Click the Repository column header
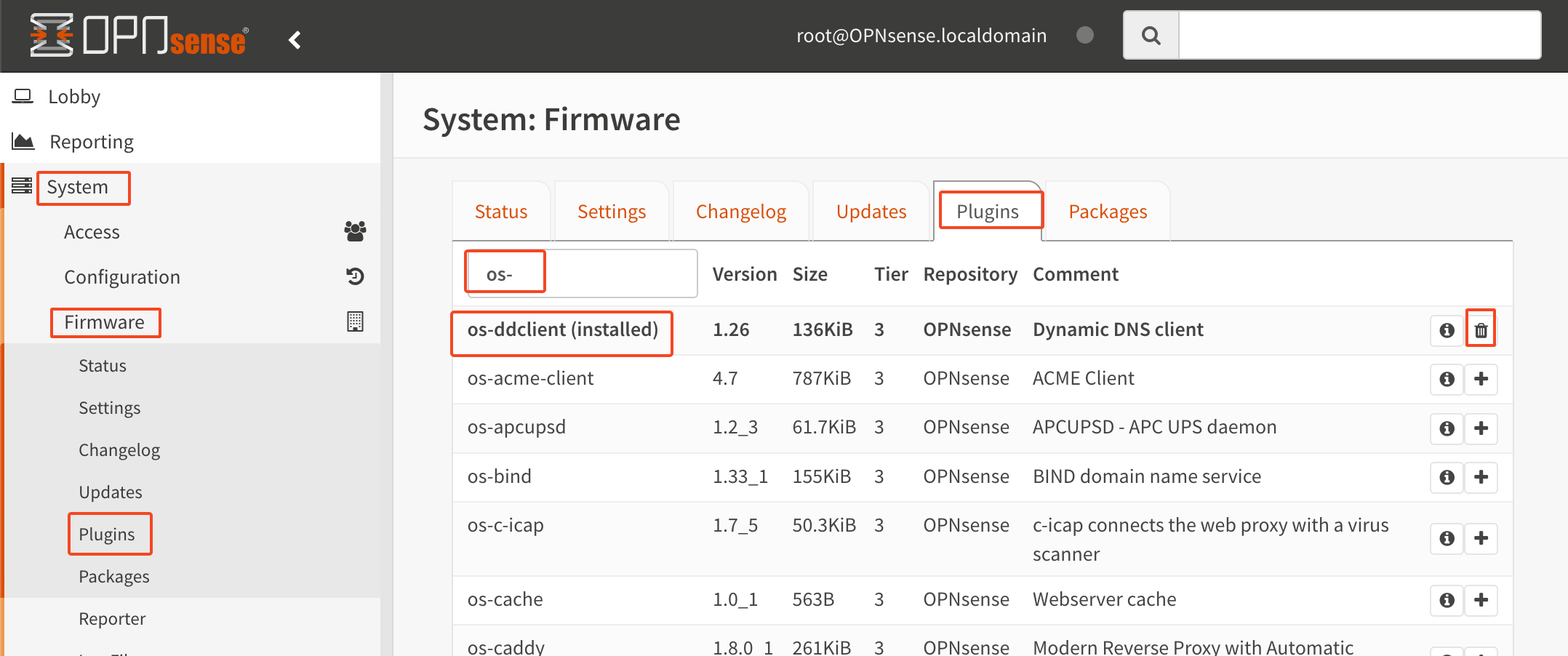Screen dimensions: 1568x656 (970, 274)
